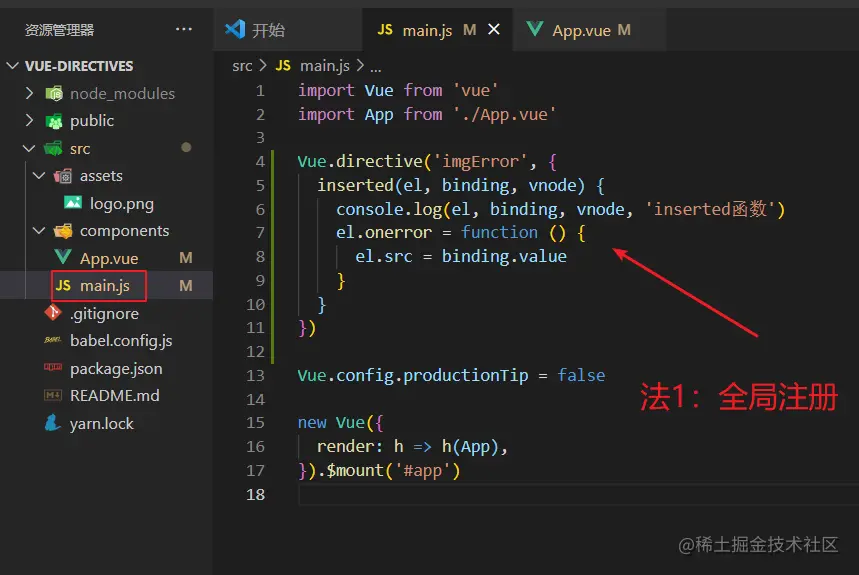The image size is (859, 575).
Task: Click the M status badge on main.js row
Action: click(x=186, y=285)
